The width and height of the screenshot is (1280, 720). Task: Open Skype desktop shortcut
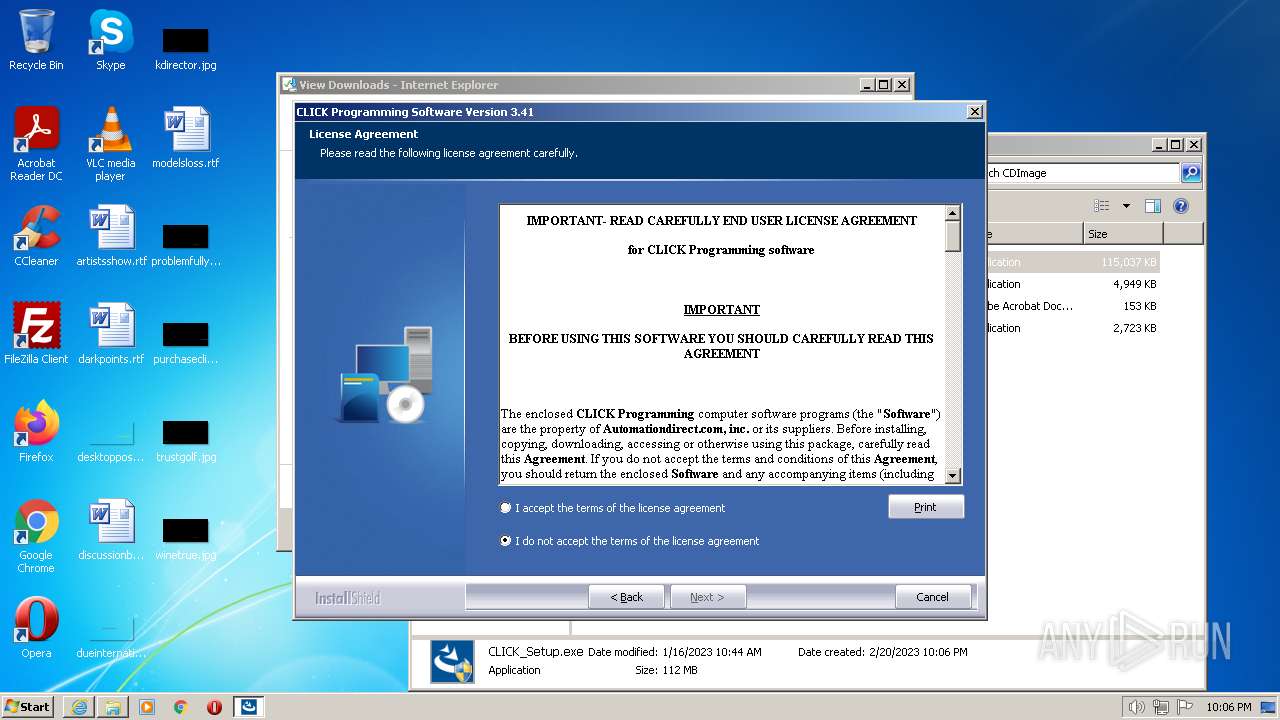(110, 41)
